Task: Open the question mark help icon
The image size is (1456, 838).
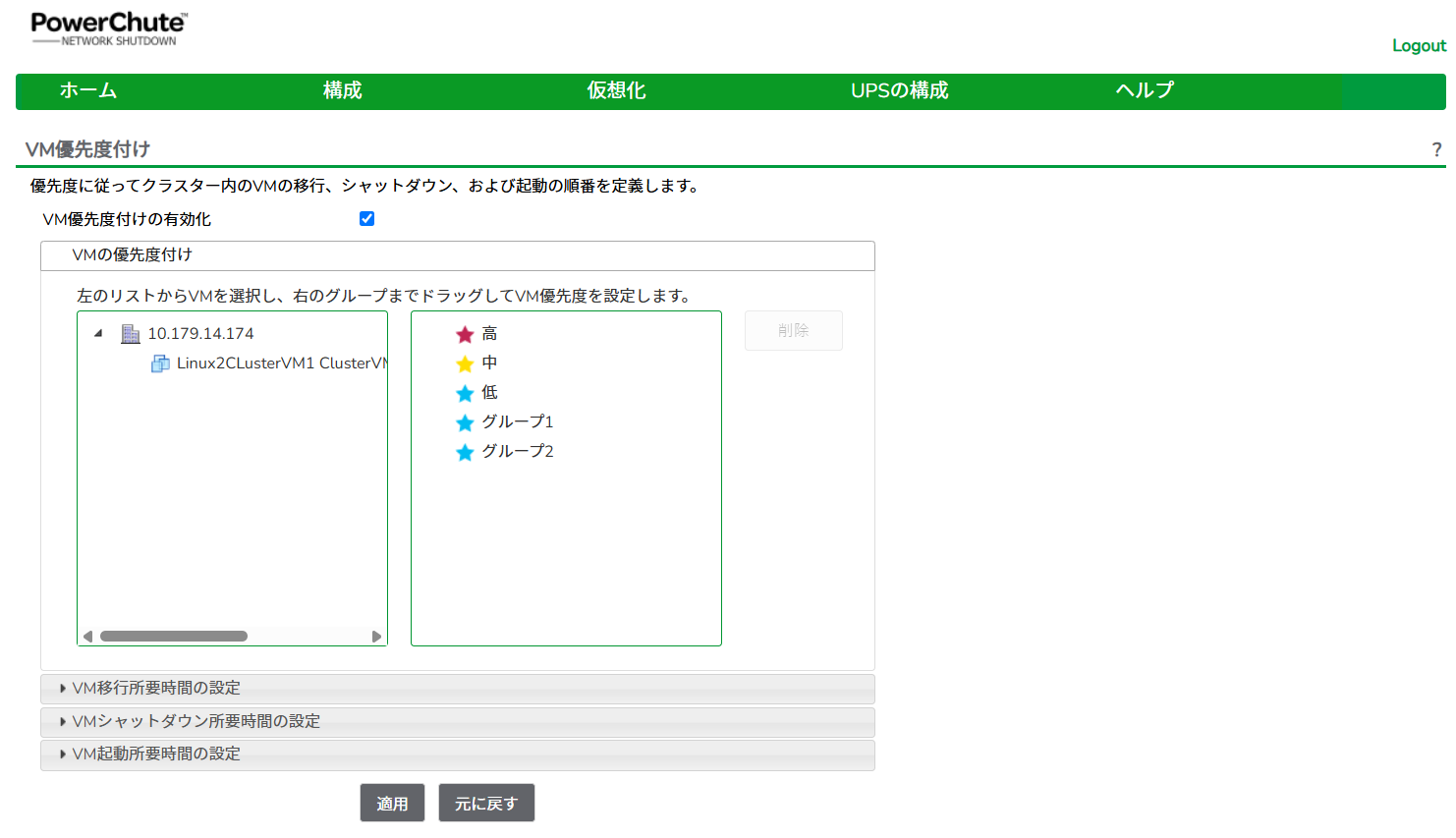Action: 1436,149
